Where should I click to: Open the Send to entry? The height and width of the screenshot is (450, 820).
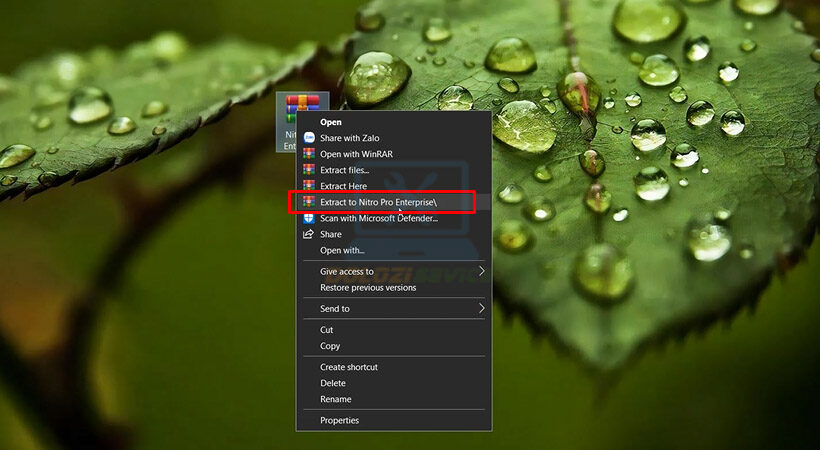(x=394, y=309)
